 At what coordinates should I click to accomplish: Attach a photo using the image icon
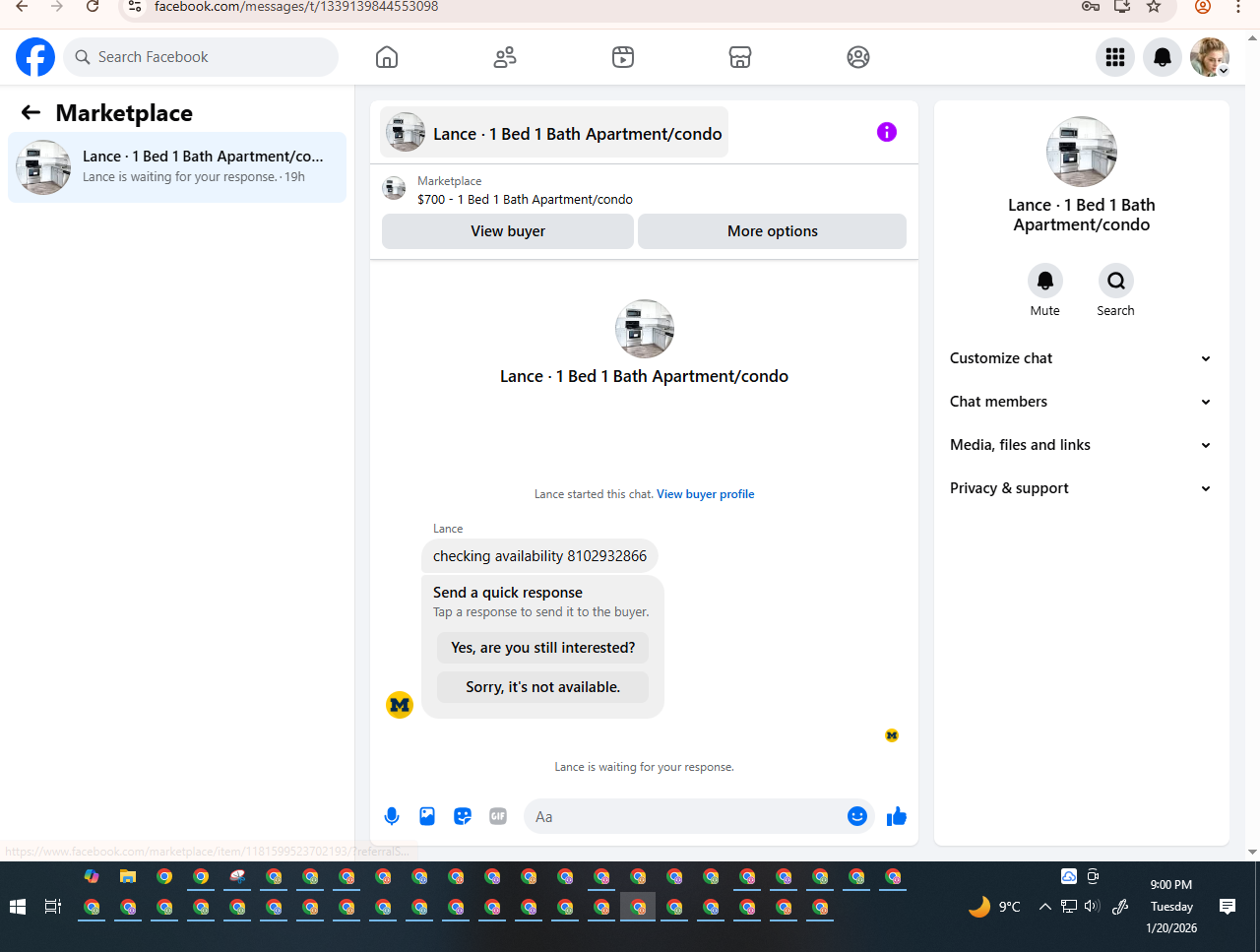point(427,816)
